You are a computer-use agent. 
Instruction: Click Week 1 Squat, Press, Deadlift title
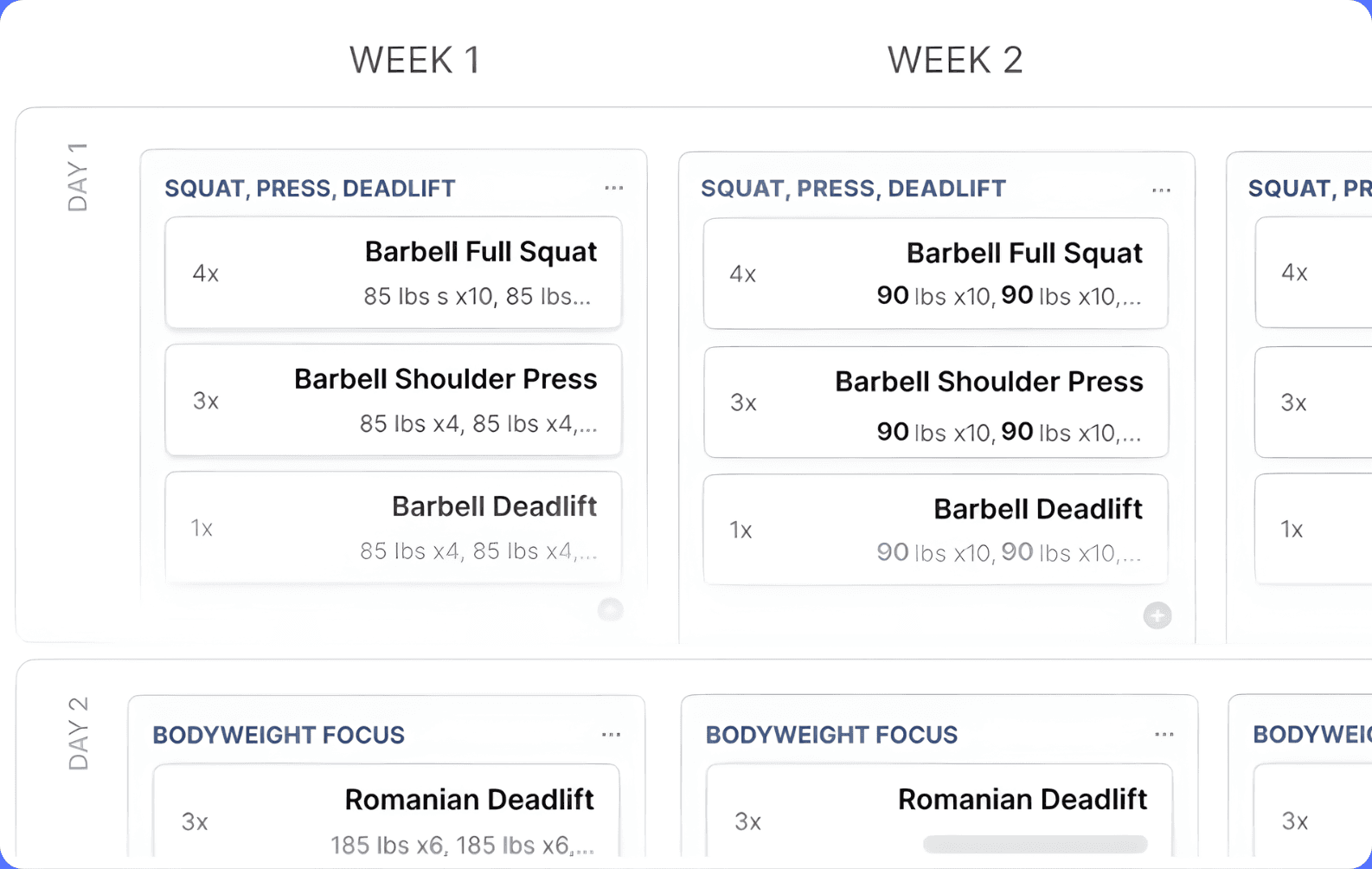coord(310,189)
